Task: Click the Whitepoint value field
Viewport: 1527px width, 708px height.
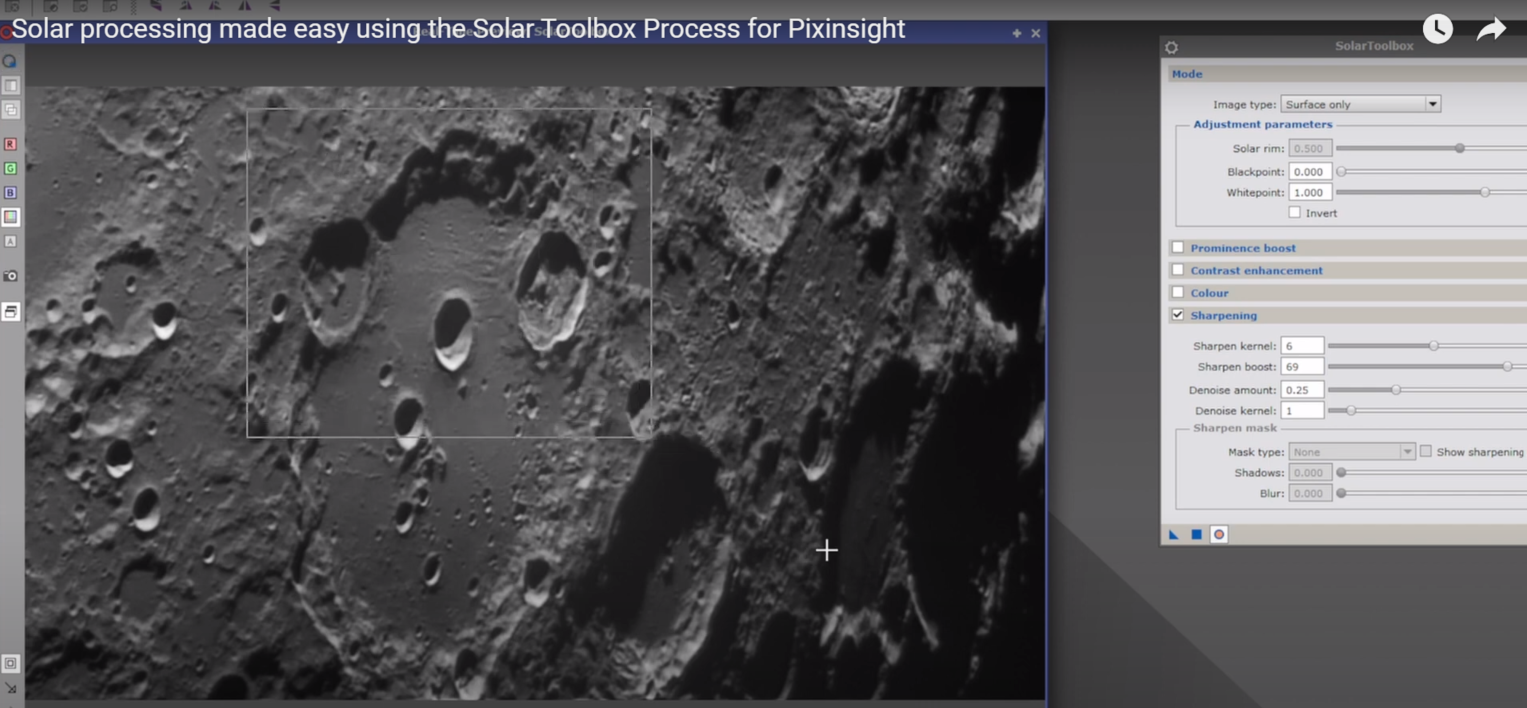Action: point(1310,193)
